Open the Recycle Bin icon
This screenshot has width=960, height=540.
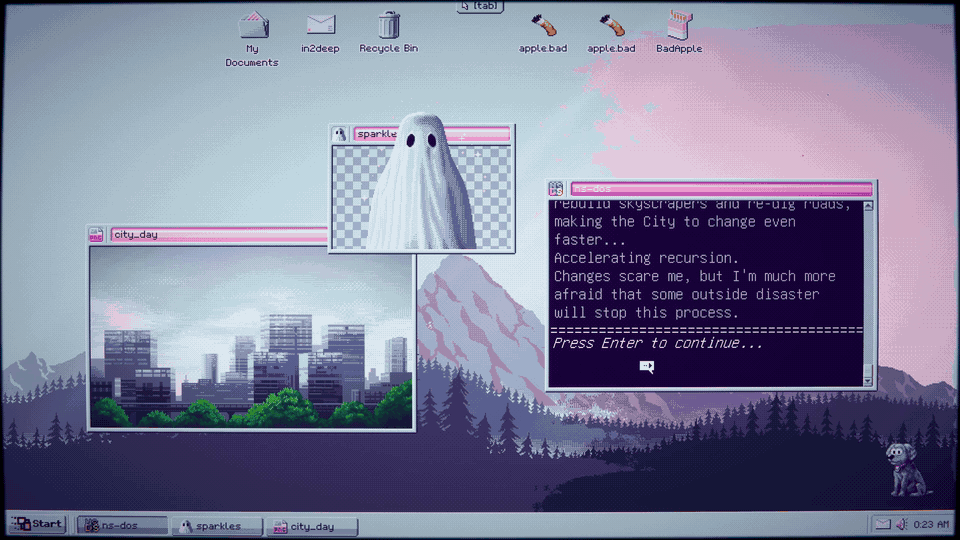click(x=388, y=32)
